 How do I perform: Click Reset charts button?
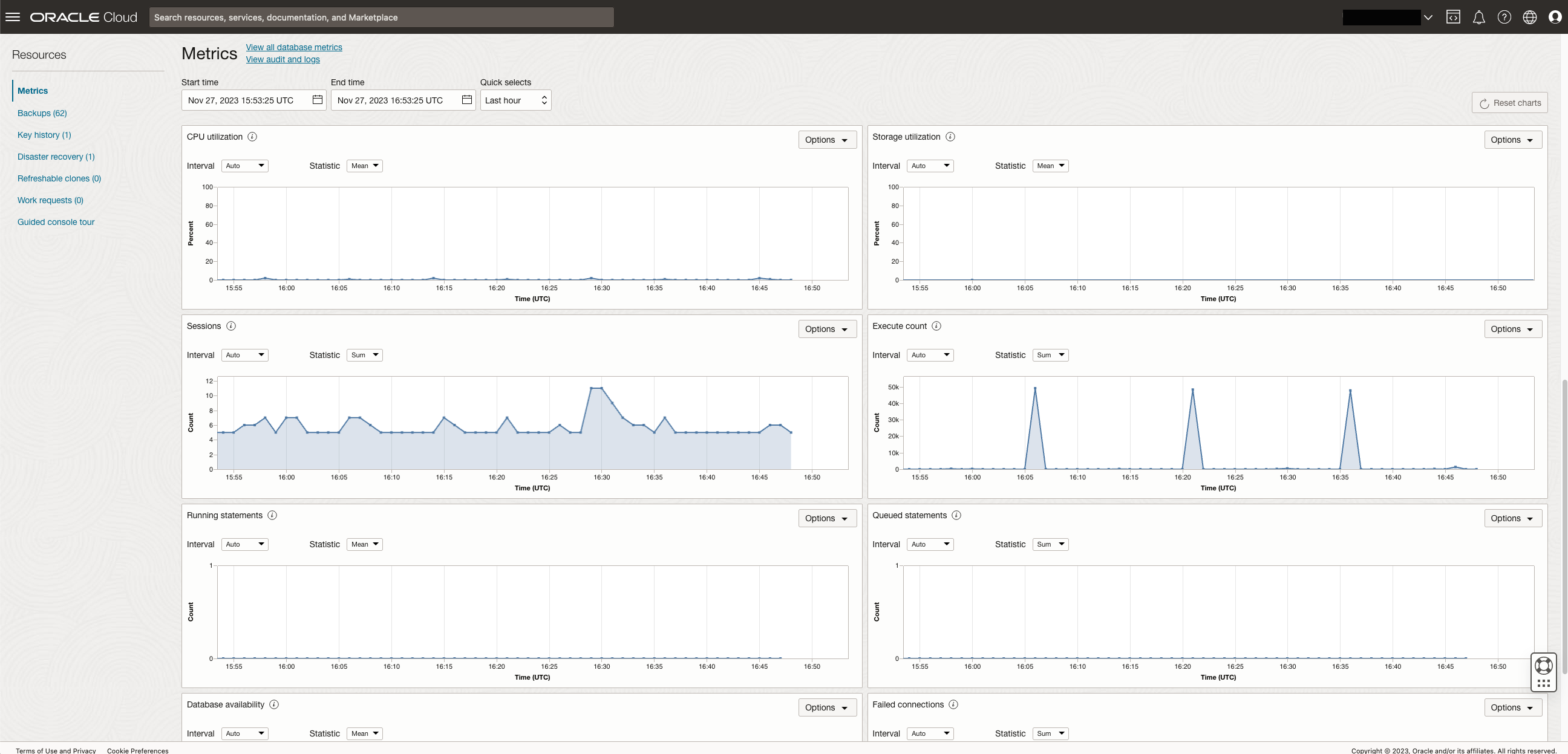pyautogui.click(x=1509, y=103)
